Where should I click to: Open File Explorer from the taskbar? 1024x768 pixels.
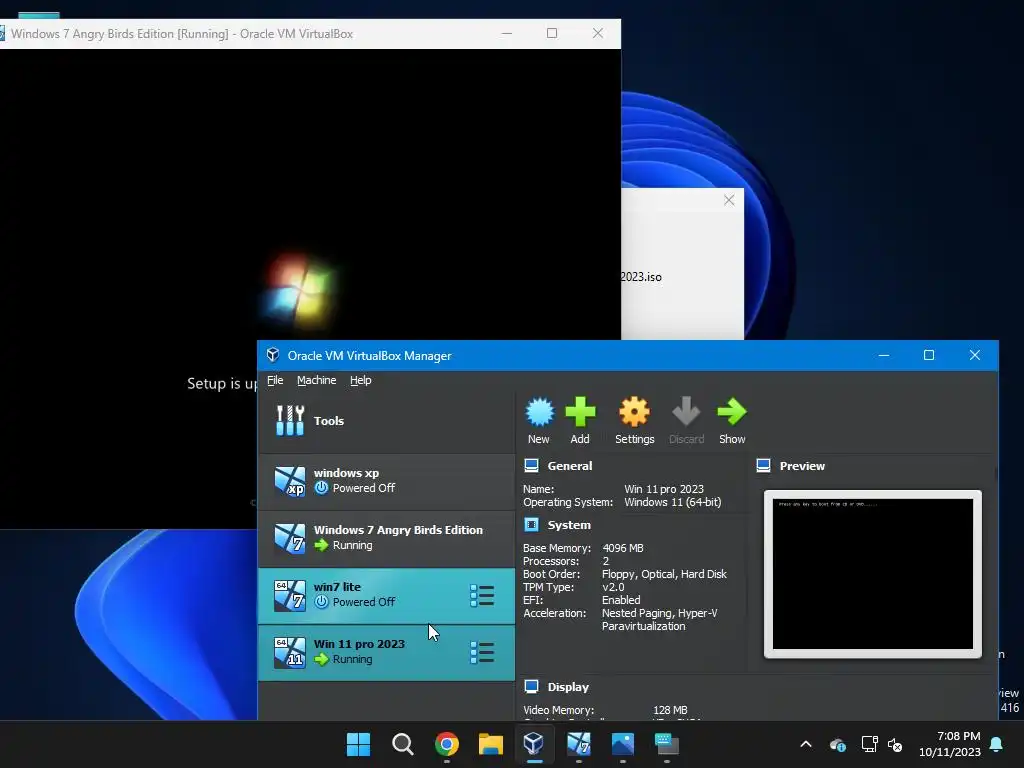(x=490, y=744)
